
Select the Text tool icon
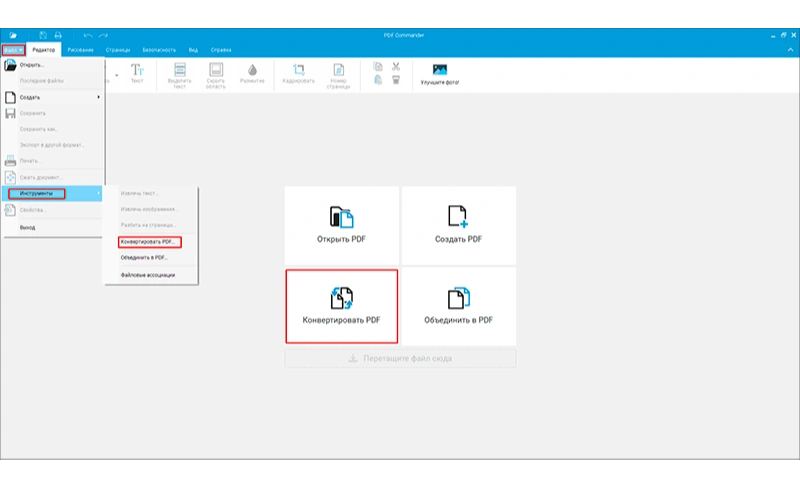coord(137,69)
